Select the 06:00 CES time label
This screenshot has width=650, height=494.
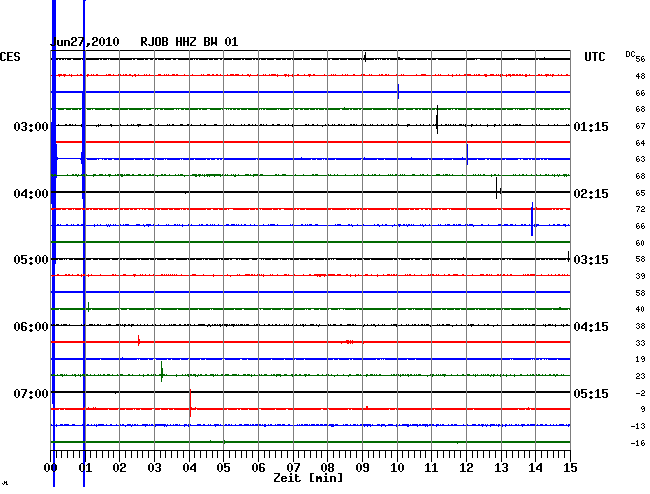(x=31, y=327)
